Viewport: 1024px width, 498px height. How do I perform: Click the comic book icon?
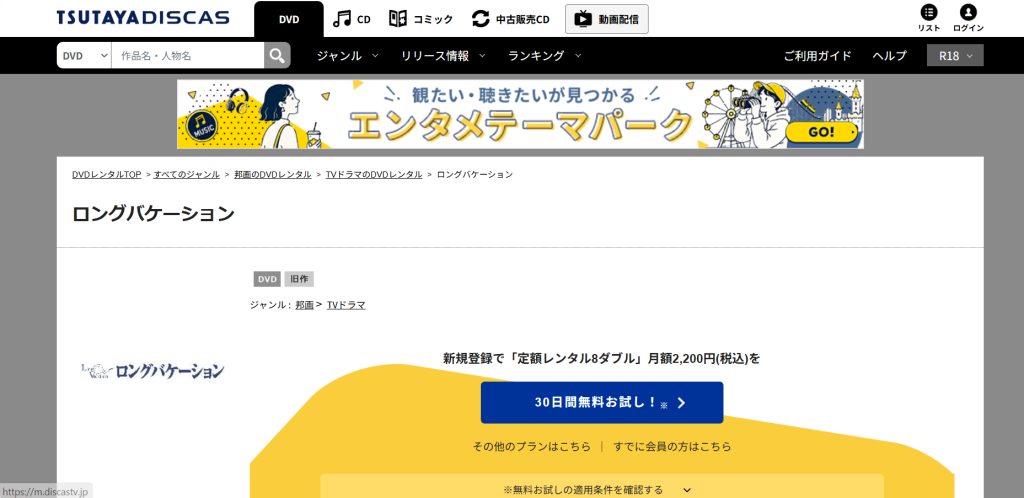click(398, 19)
